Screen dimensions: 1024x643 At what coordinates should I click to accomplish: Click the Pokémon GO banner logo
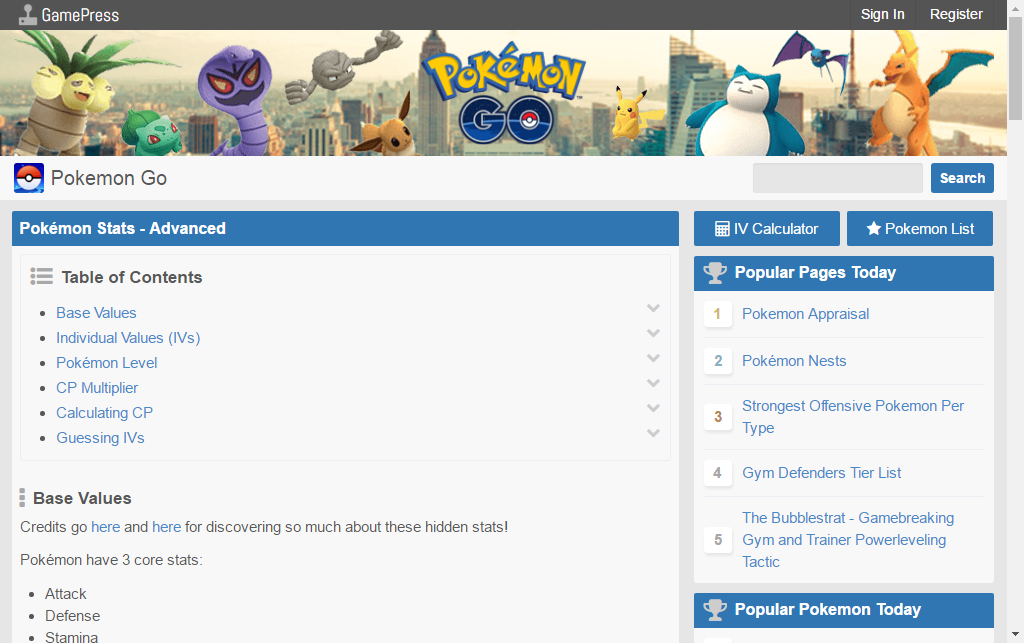pyautogui.click(x=504, y=93)
